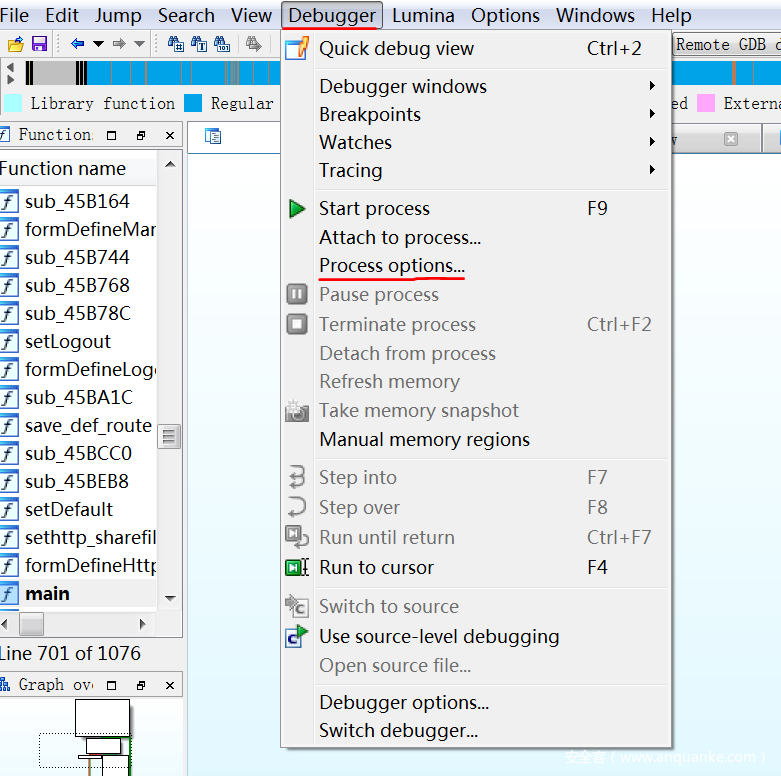781x776 pixels.
Task: Click the navigation band left arrow
Action: (10, 67)
